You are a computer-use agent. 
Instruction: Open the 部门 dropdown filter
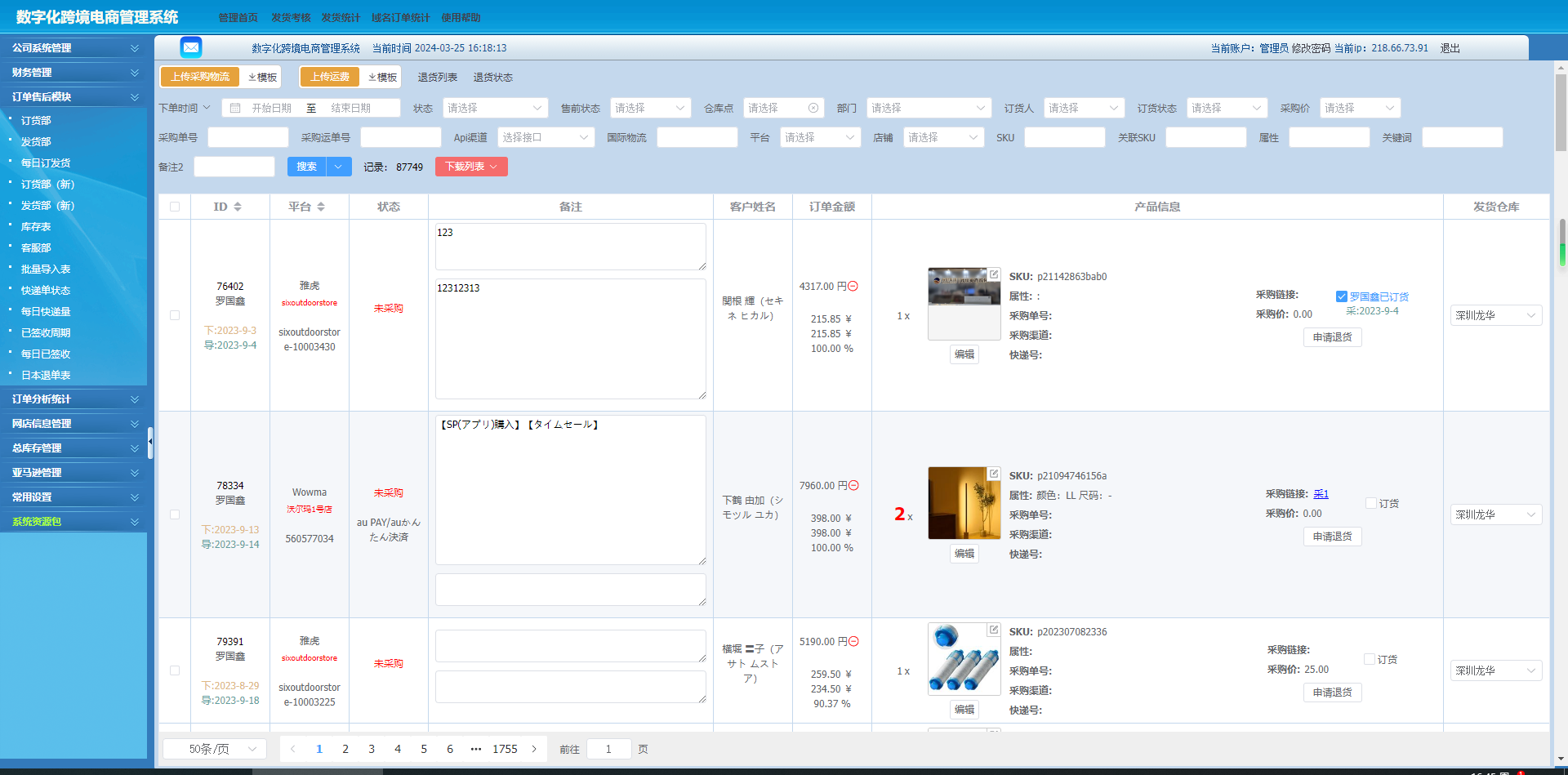[928, 109]
